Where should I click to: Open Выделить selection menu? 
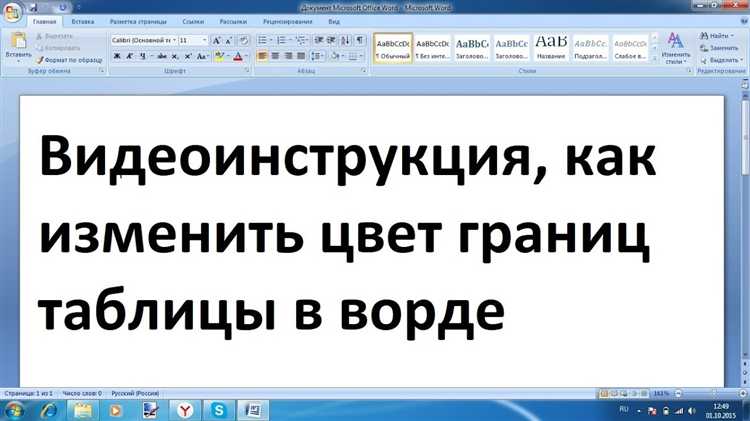[721, 60]
